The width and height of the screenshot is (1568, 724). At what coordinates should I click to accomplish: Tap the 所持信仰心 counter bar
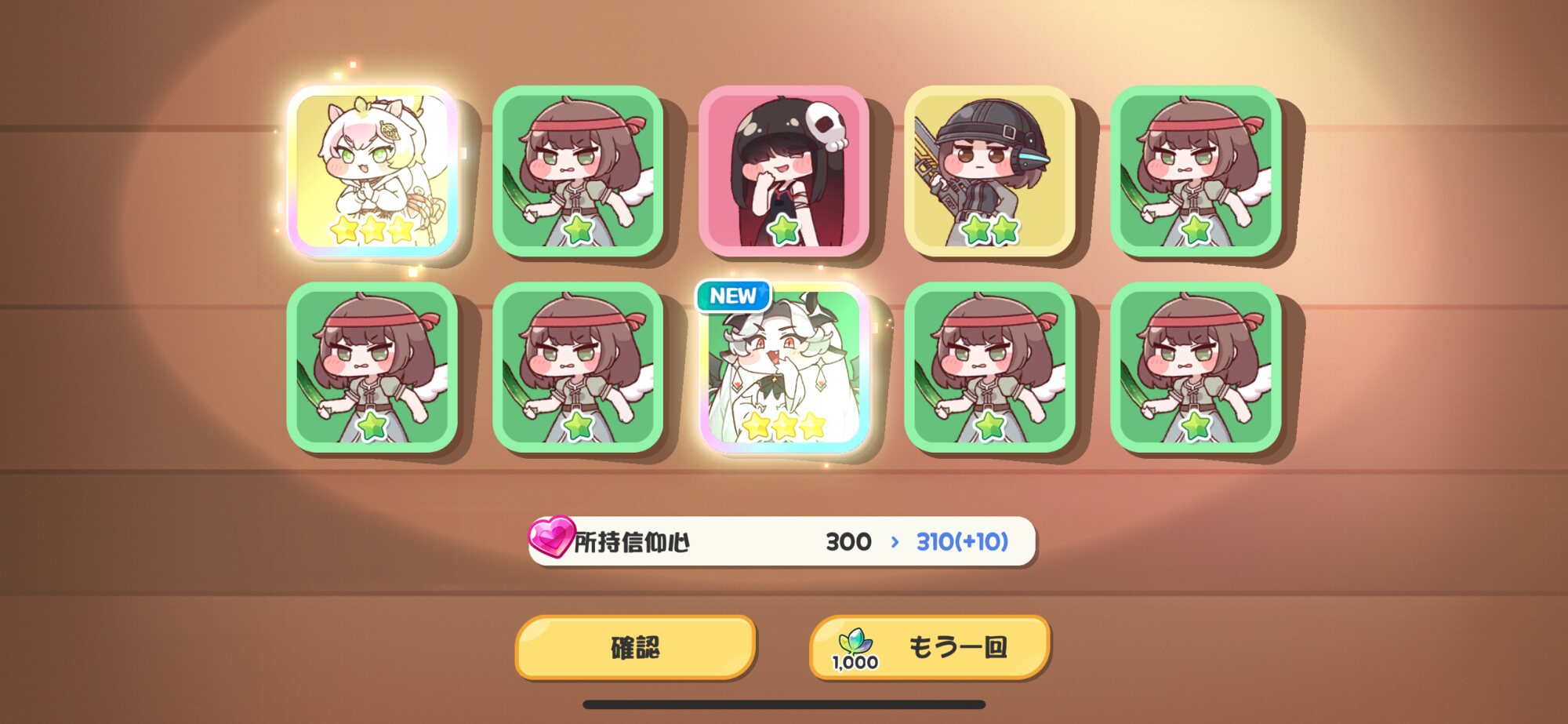[782, 541]
